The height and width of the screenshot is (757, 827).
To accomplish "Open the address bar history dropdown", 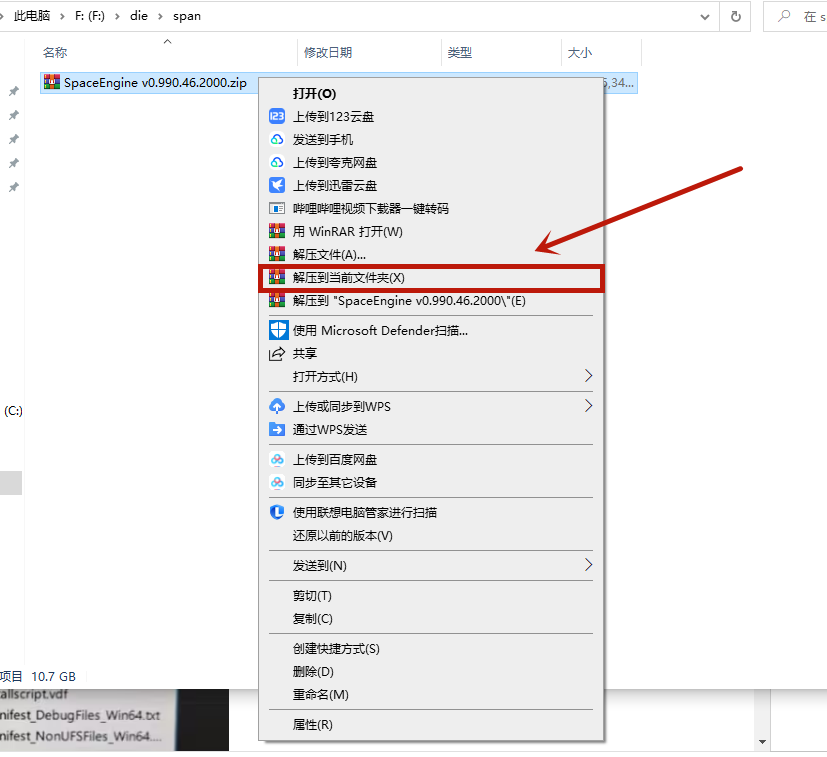I will pos(705,17).
